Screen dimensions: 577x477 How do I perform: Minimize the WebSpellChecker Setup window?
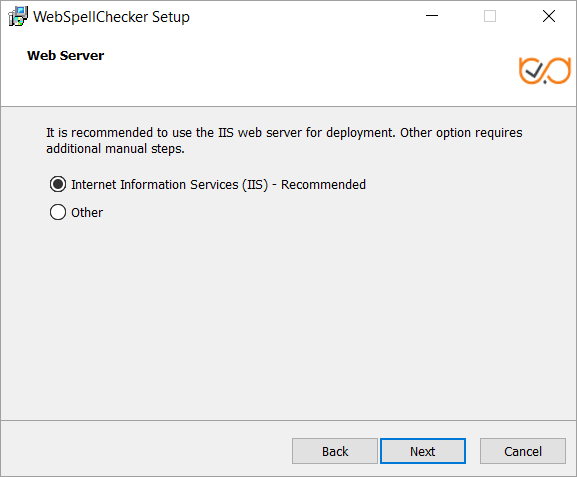click(432, 16)
